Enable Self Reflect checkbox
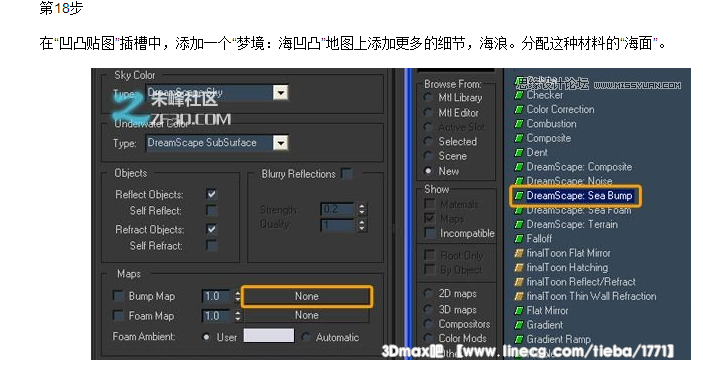 click(211, 210)
